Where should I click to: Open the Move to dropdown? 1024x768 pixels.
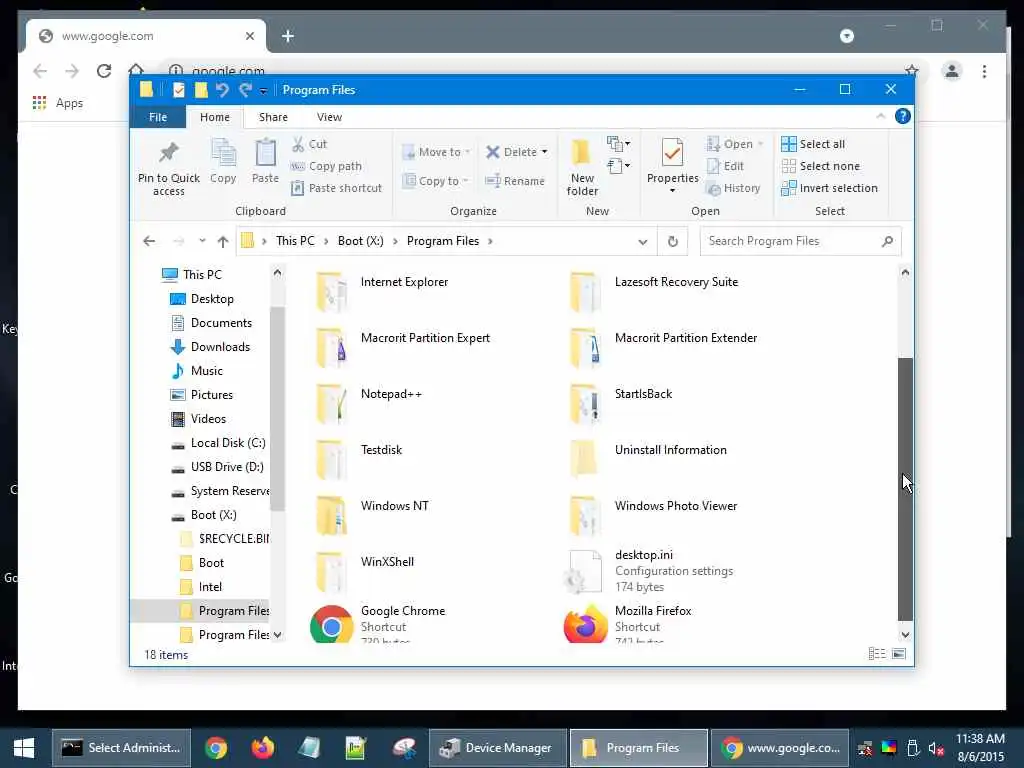436,152
